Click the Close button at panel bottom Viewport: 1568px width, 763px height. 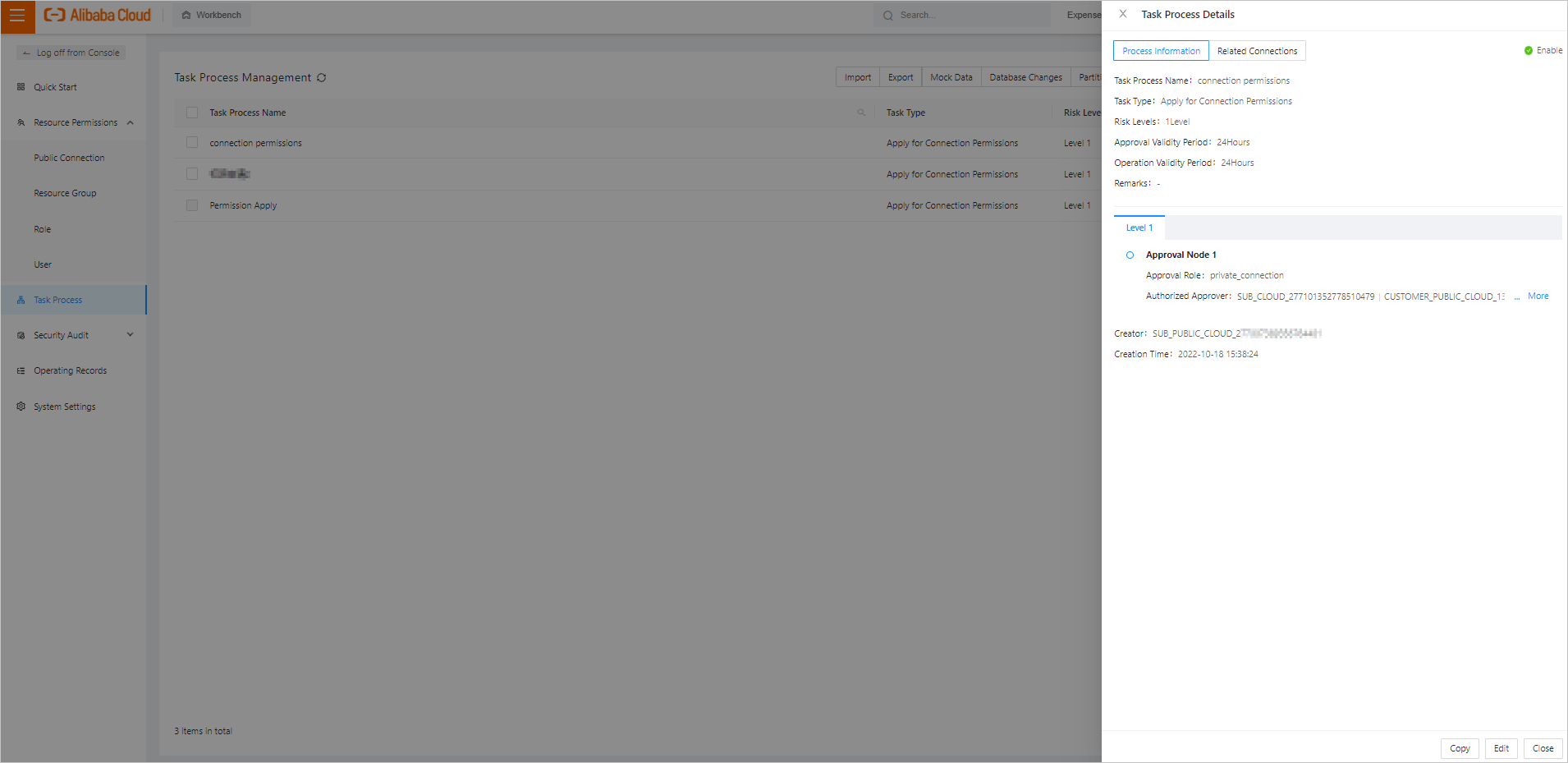[1543, 748]
